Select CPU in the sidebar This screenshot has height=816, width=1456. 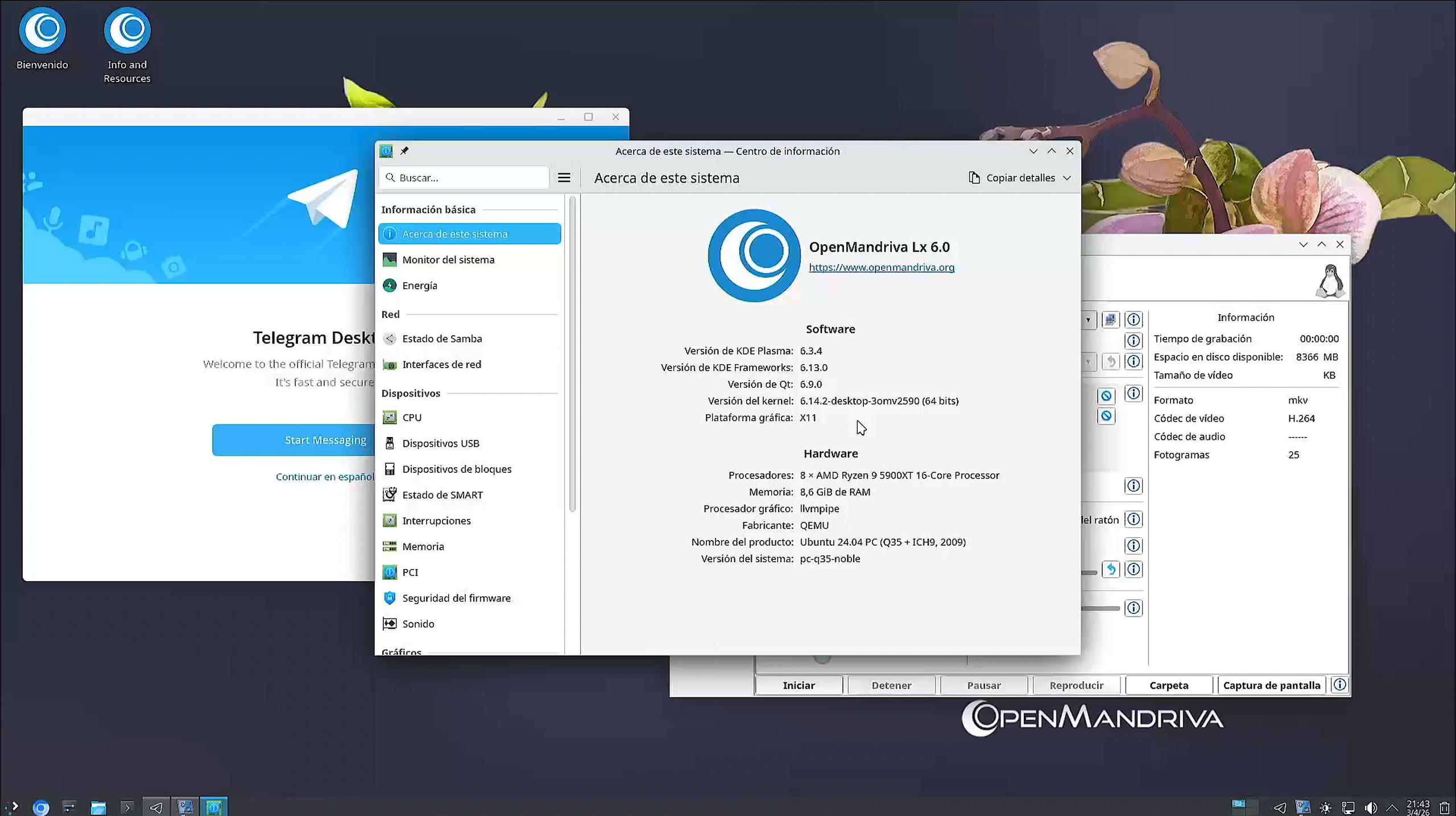click(469, 417)
